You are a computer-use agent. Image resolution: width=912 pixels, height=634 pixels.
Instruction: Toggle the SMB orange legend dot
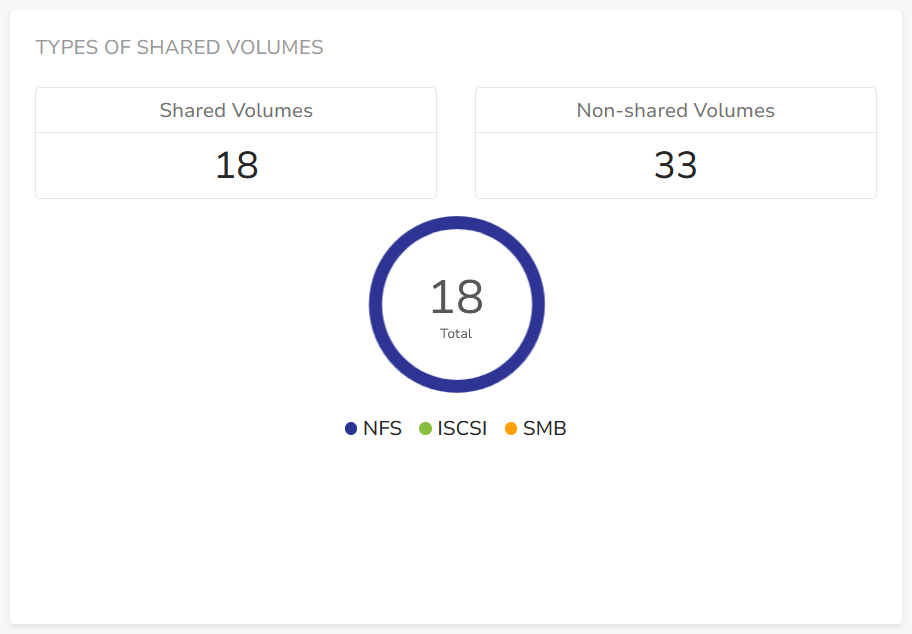pyautogui.click(x=511, y=429)
